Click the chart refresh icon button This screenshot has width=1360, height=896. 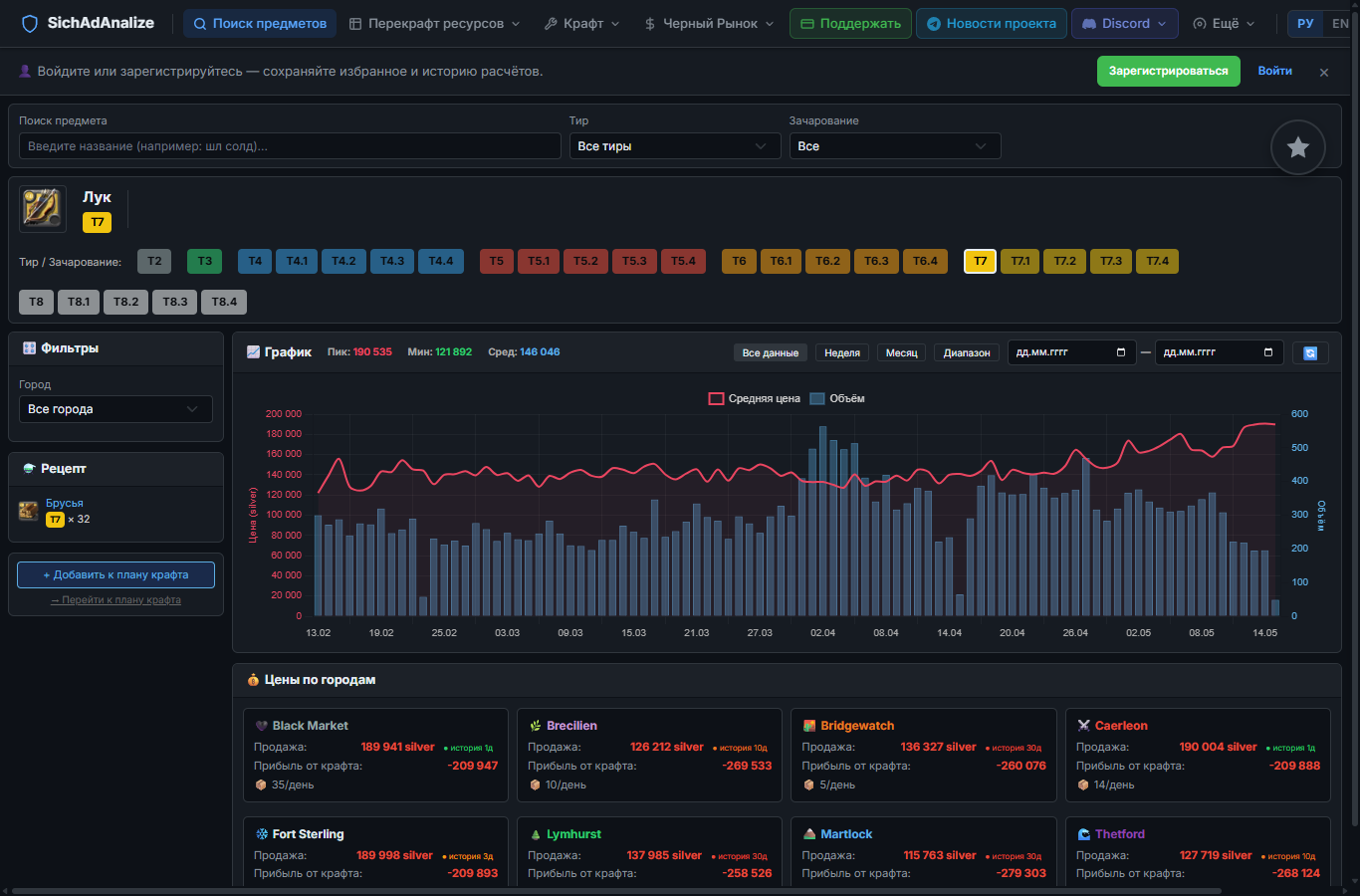1310,352
